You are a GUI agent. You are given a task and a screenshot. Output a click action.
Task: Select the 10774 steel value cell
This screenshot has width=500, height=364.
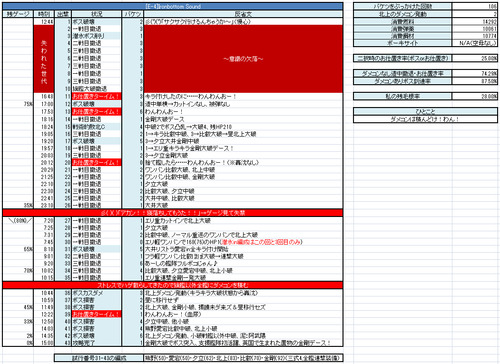[475, 36]
